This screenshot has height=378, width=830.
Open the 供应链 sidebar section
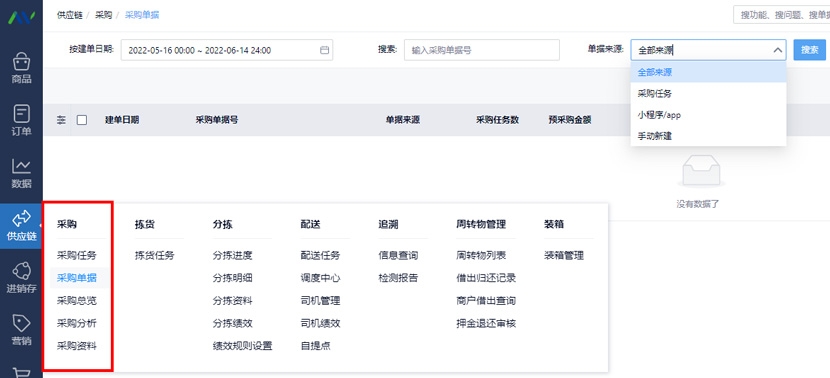[x=21, y=226]
